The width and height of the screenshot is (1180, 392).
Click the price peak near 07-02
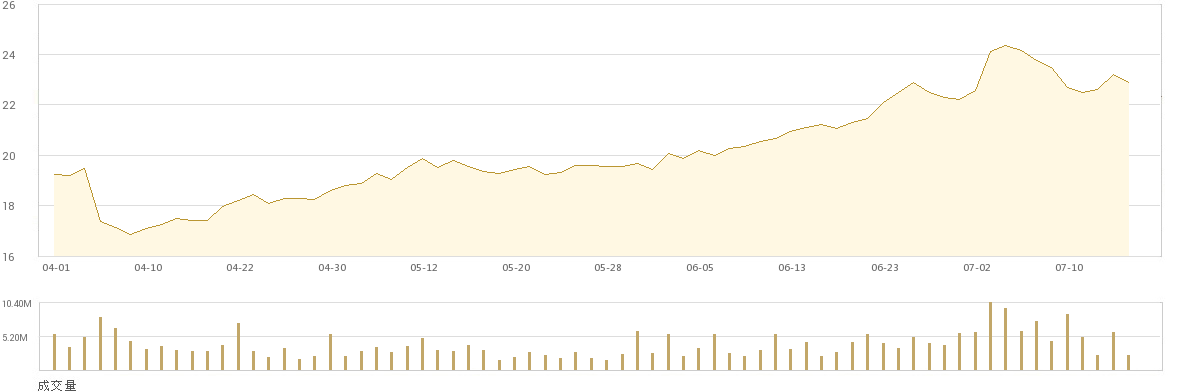pyautogui.click(x=1006, y=45)
